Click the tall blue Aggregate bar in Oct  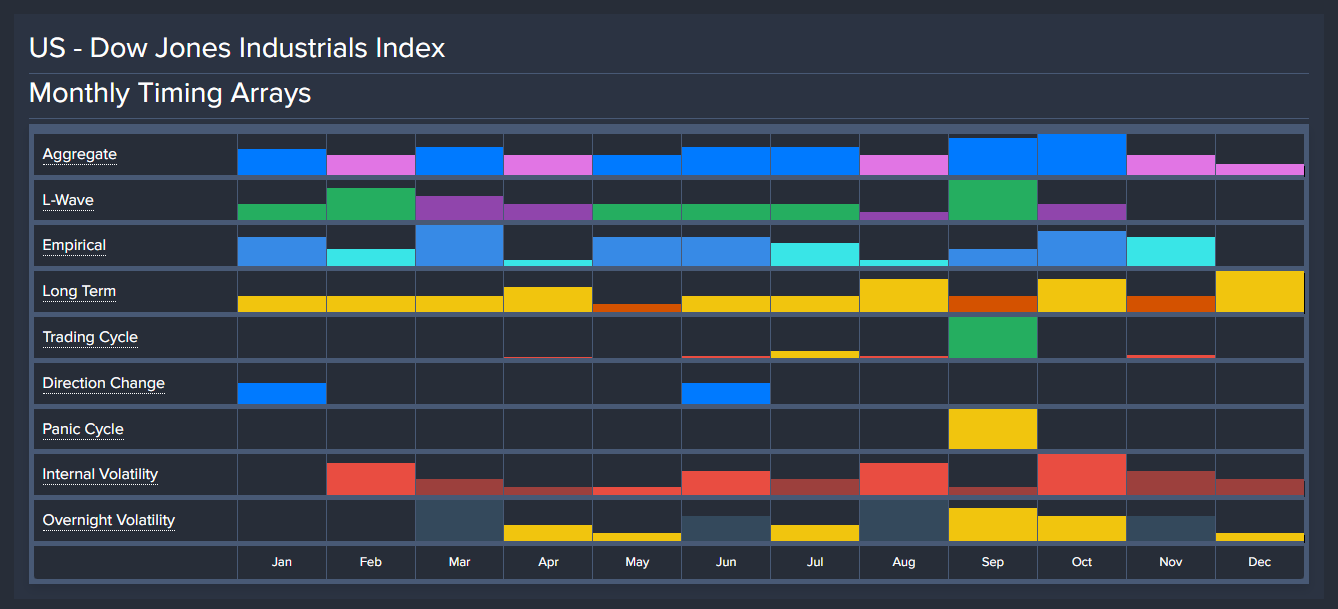click(1082, 154)
